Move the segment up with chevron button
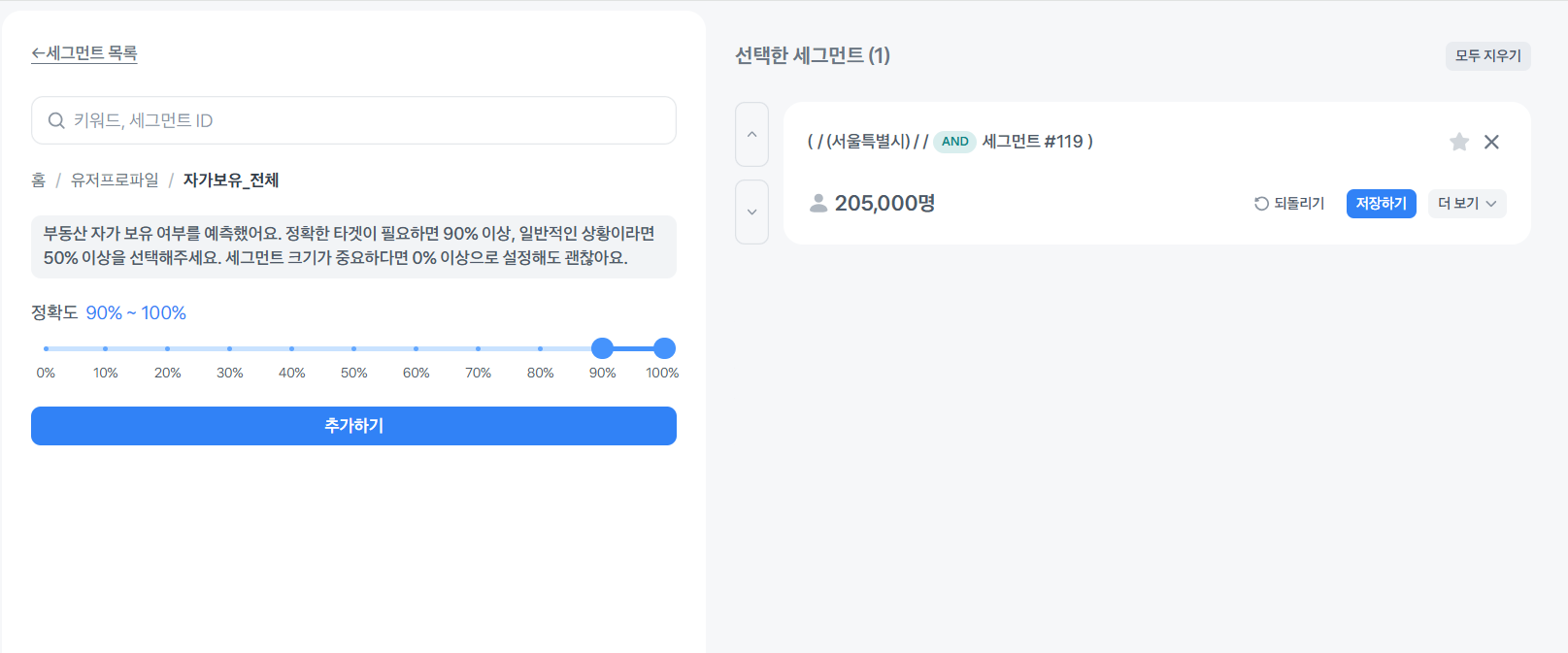Screen dimensions: 1568x653 point(751,135)
